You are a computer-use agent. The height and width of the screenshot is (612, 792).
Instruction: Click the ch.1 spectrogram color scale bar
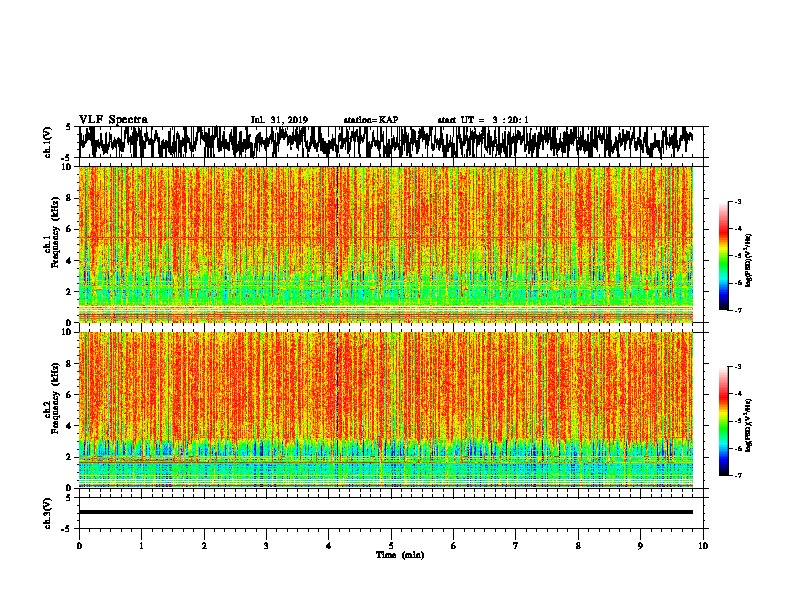(x=723, y=256)
